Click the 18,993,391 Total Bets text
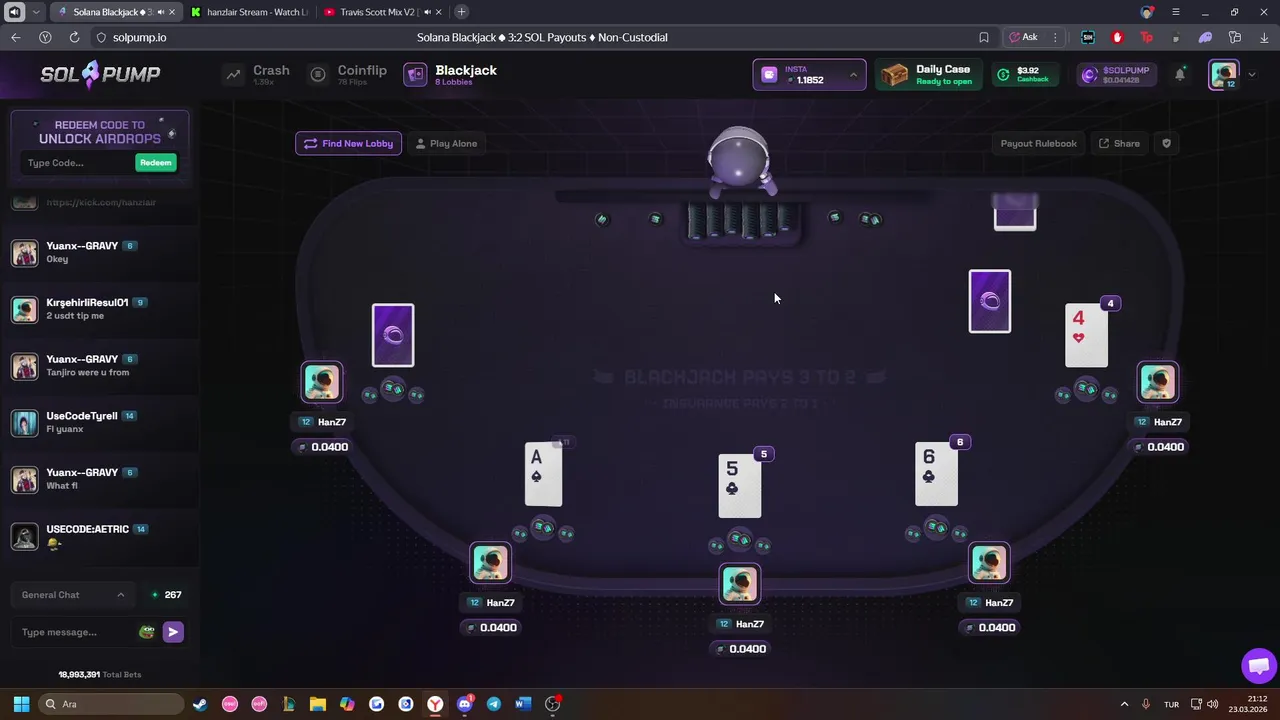The height and width of the screenshot is (720, 1280). (x=100, y=675)
